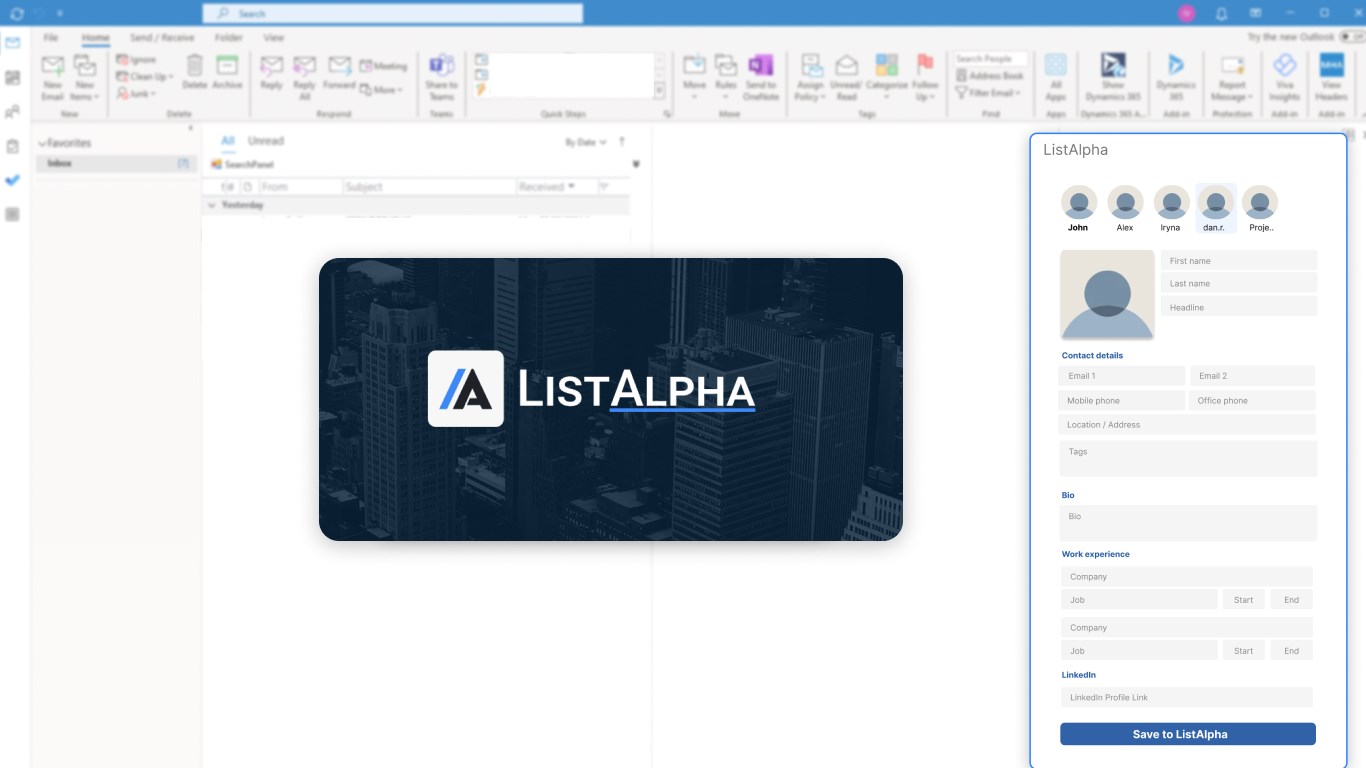The width and height of the screenshot is (1366, 768).
Task: Show All messages tab
Action: 228,141
